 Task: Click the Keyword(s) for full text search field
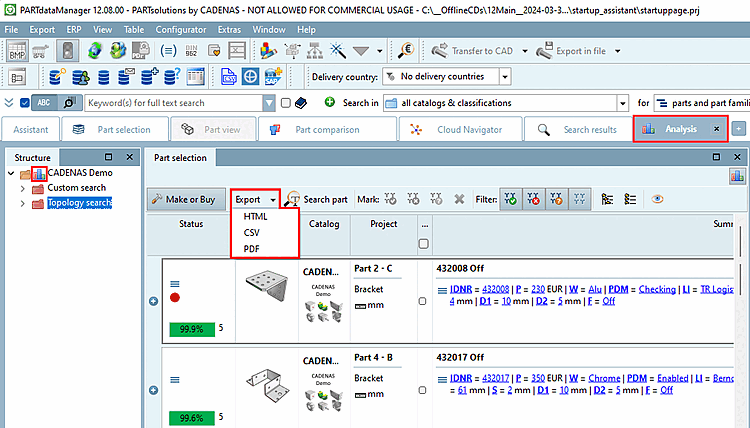(174, 103)
